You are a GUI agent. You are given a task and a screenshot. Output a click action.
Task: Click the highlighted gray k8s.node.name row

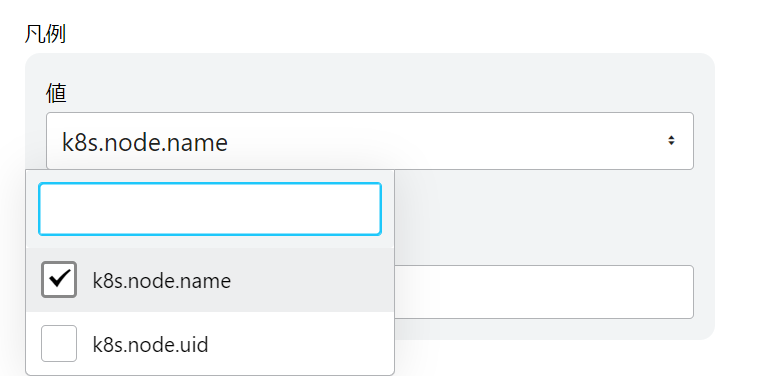pyautogui.click(x=210, y=280)
